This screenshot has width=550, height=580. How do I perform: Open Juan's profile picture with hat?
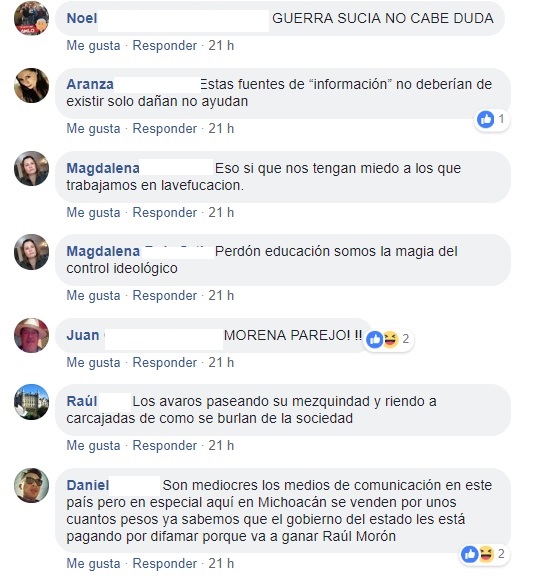(31, 335)
